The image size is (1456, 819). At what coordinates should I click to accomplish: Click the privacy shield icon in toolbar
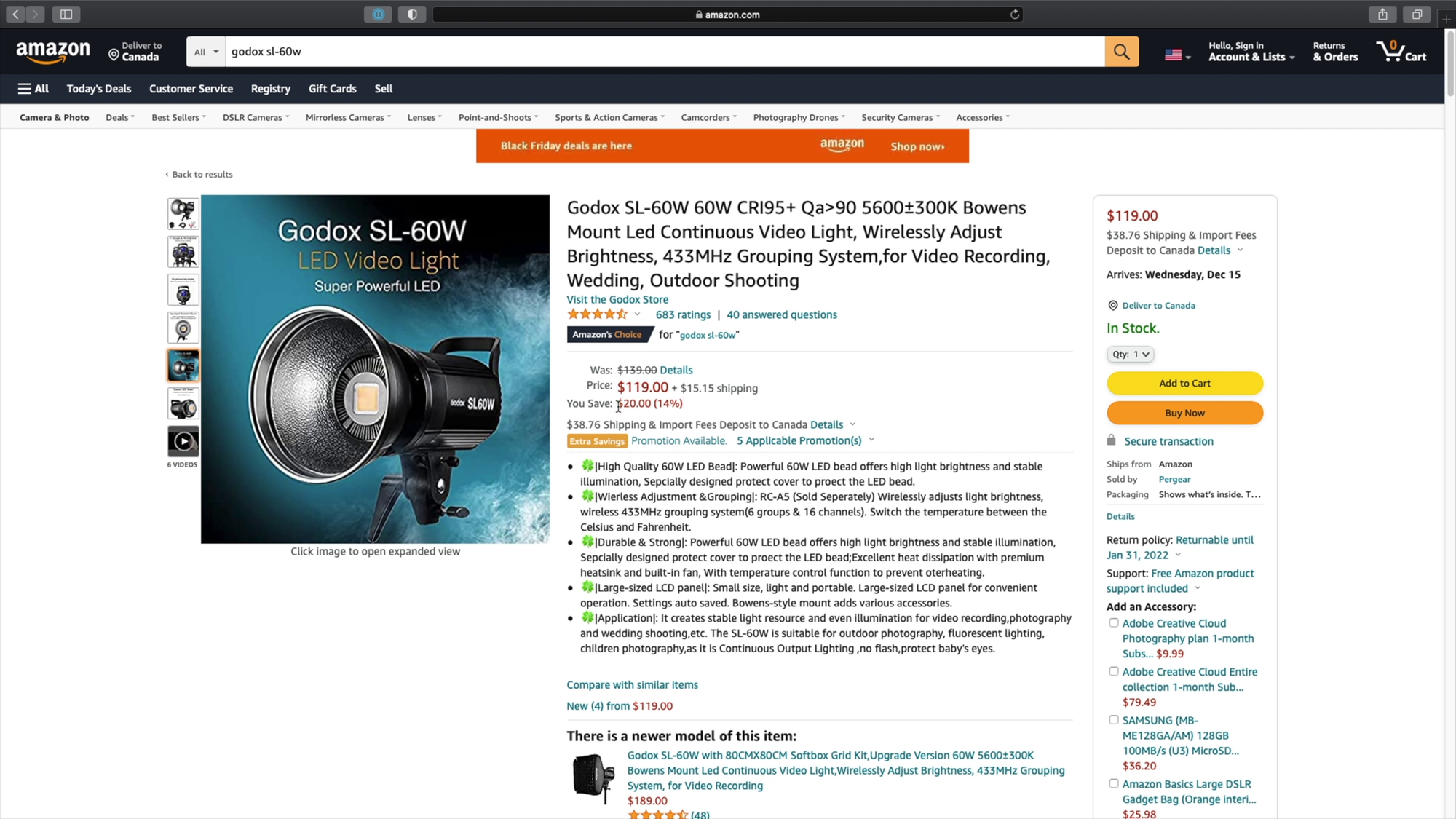pos(412,15)
